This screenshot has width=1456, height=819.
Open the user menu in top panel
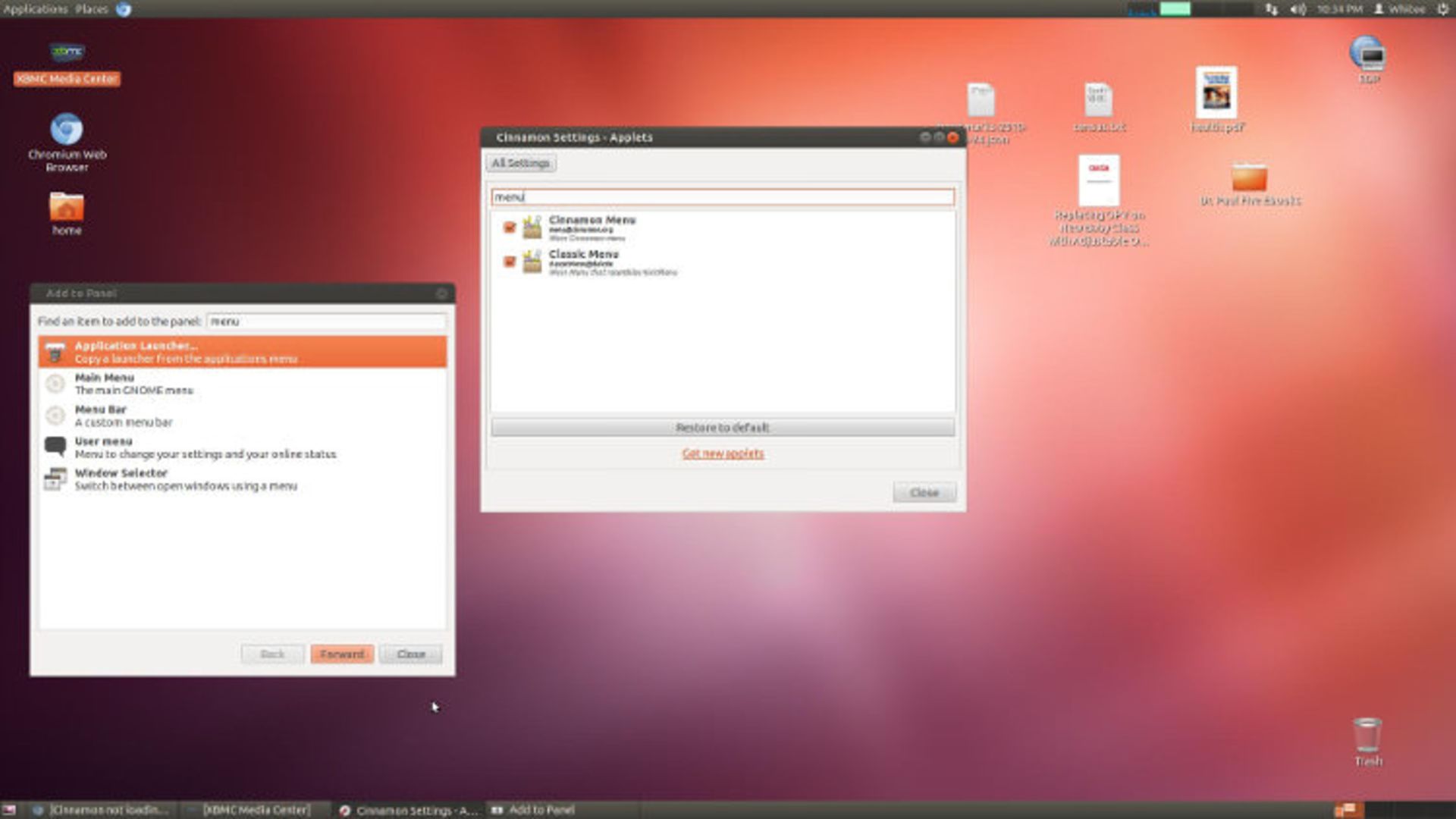1400,9
